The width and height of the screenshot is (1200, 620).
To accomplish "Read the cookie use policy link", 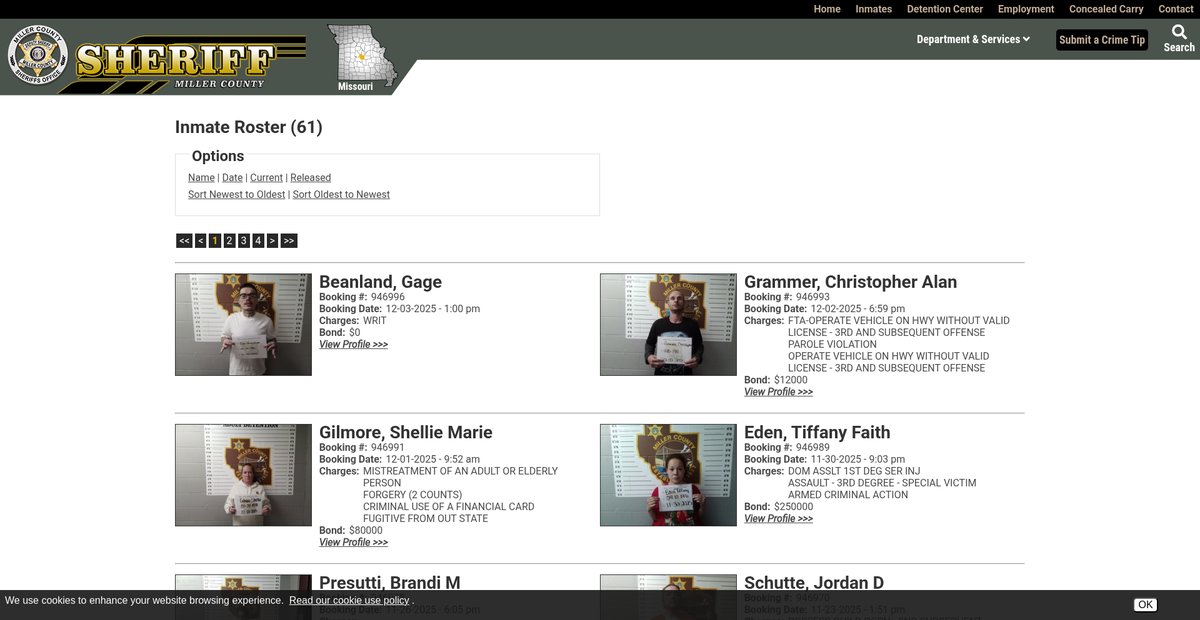I will [x=349, y=601].
